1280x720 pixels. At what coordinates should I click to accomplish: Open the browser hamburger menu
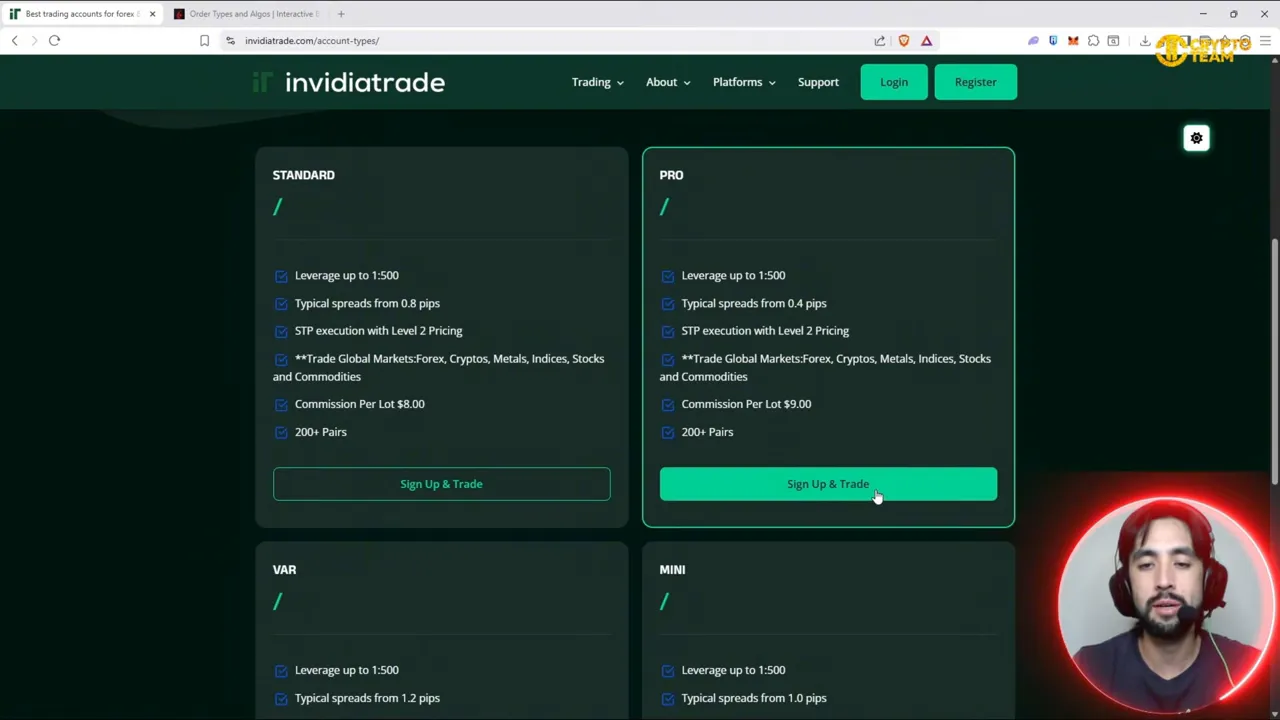(1263, 40)
